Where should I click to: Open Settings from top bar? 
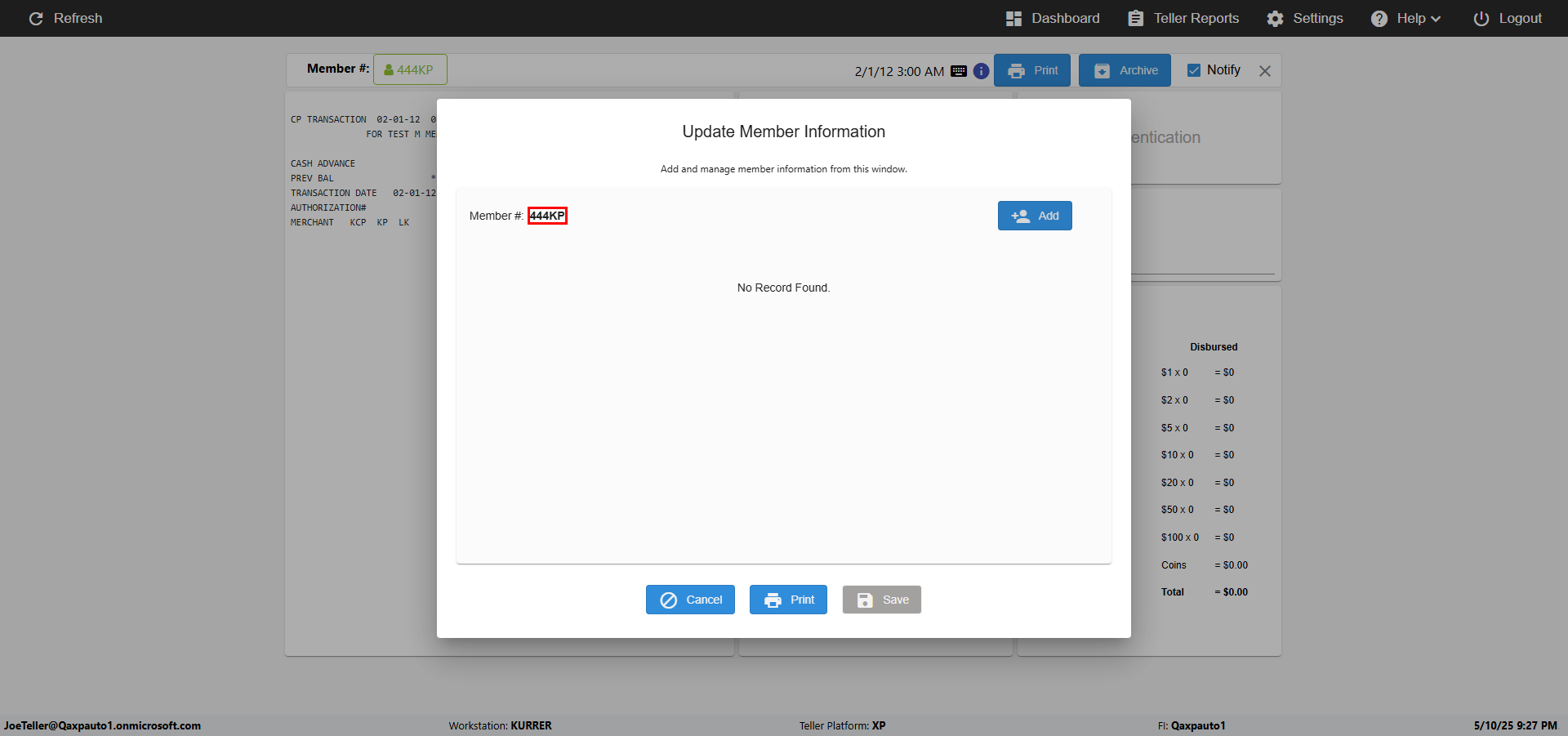1304,18
